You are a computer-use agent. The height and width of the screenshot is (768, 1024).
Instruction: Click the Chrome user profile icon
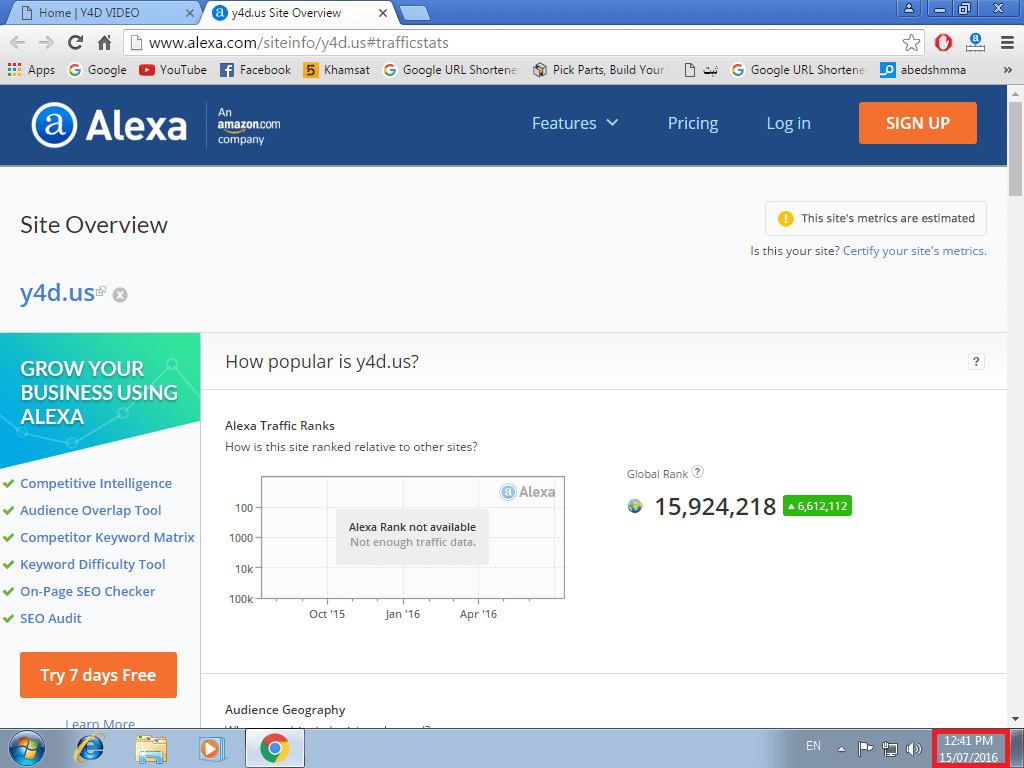pos(908,8)
